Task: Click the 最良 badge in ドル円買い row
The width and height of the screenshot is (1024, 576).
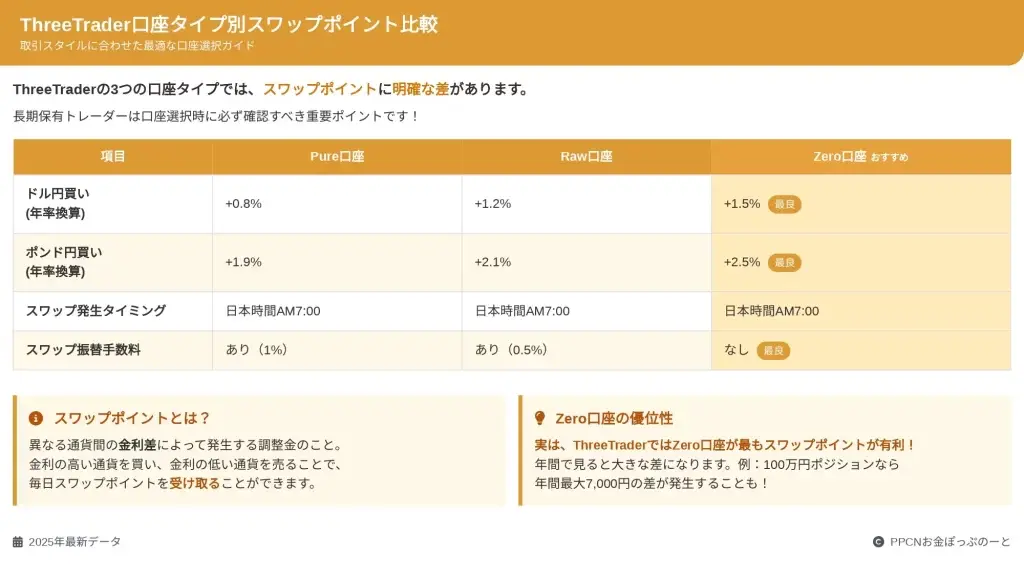Action: click(785, 204)
